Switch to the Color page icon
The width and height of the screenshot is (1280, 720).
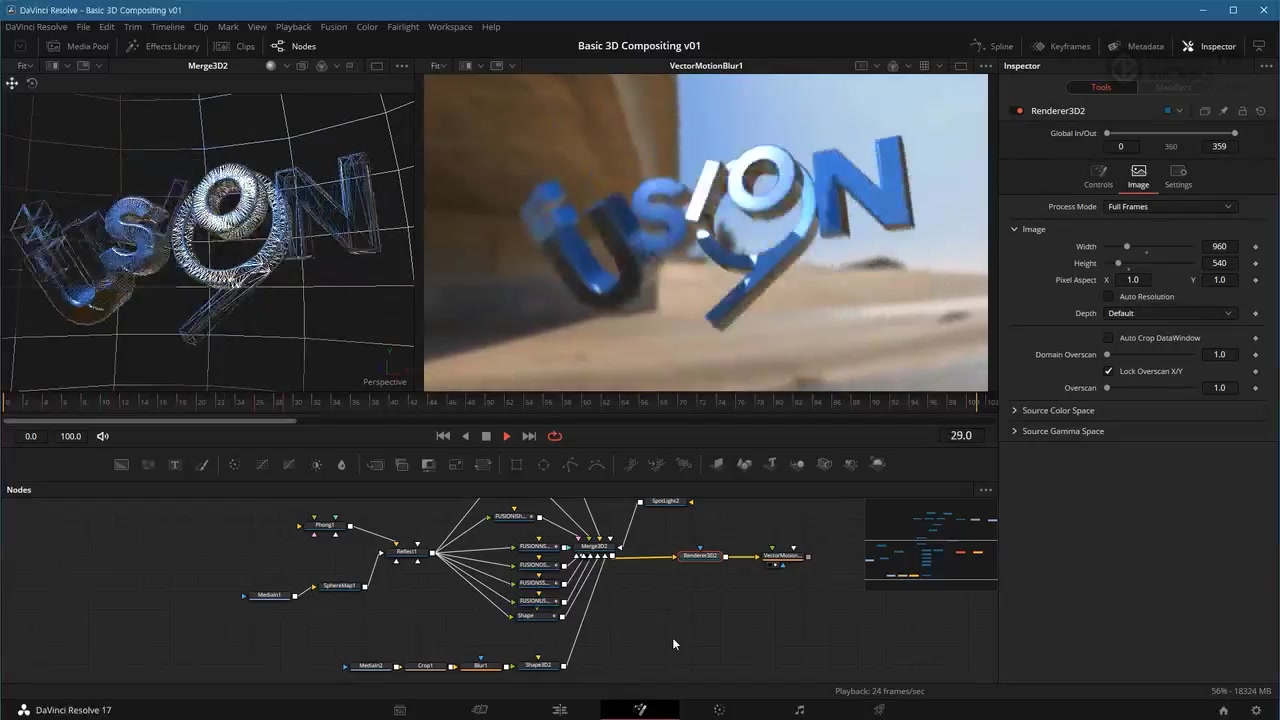(719, 710)
